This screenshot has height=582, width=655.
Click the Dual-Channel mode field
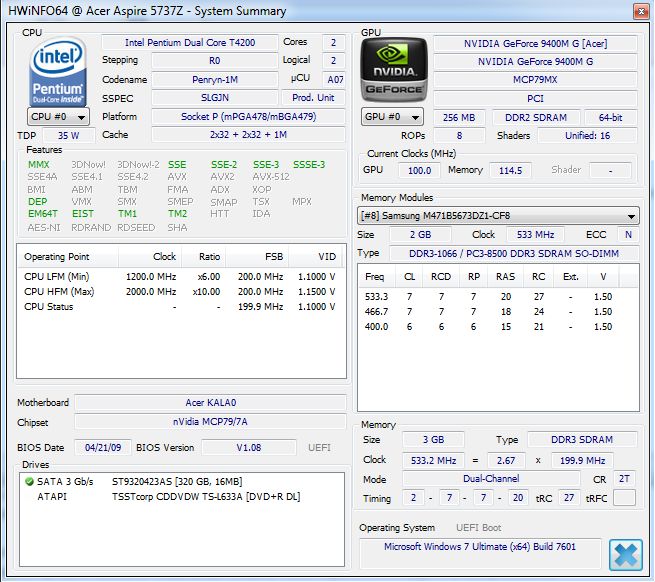pos(491,479)
